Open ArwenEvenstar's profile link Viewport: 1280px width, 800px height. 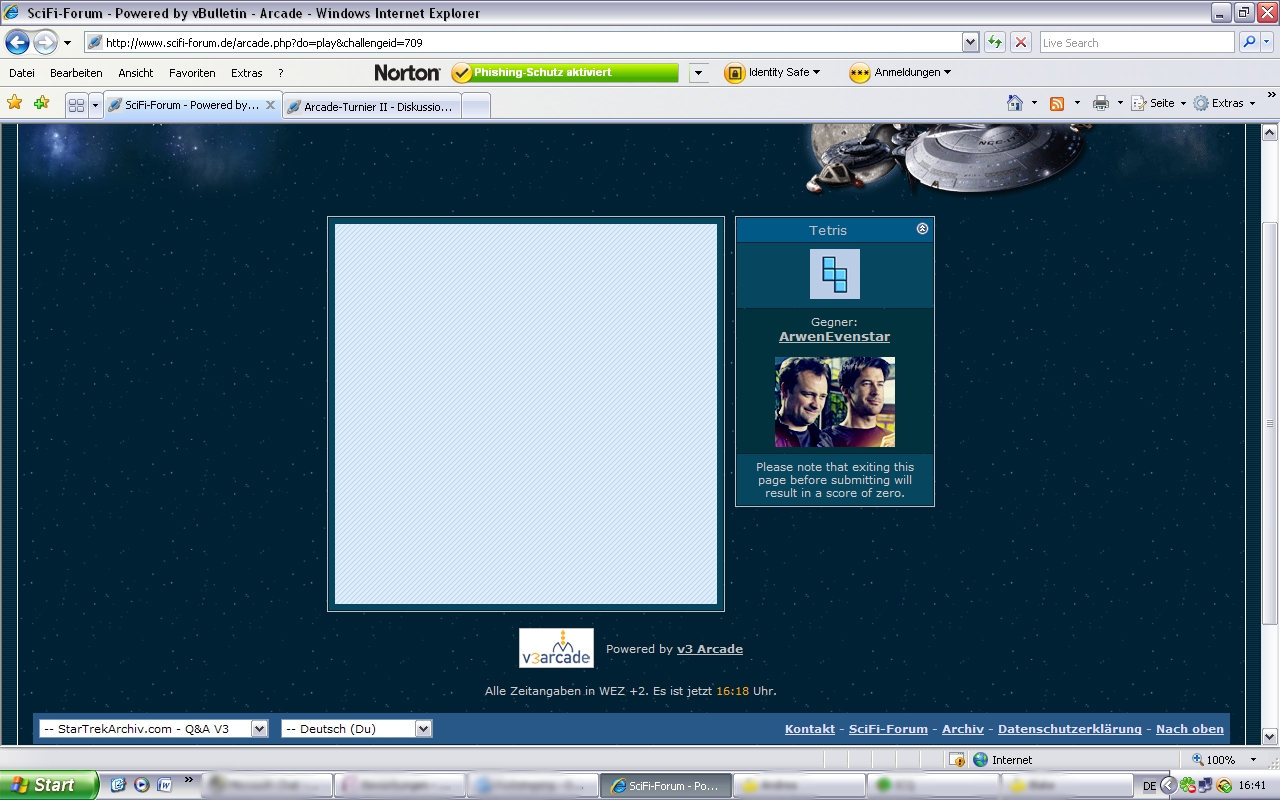(x=834, y=337)
